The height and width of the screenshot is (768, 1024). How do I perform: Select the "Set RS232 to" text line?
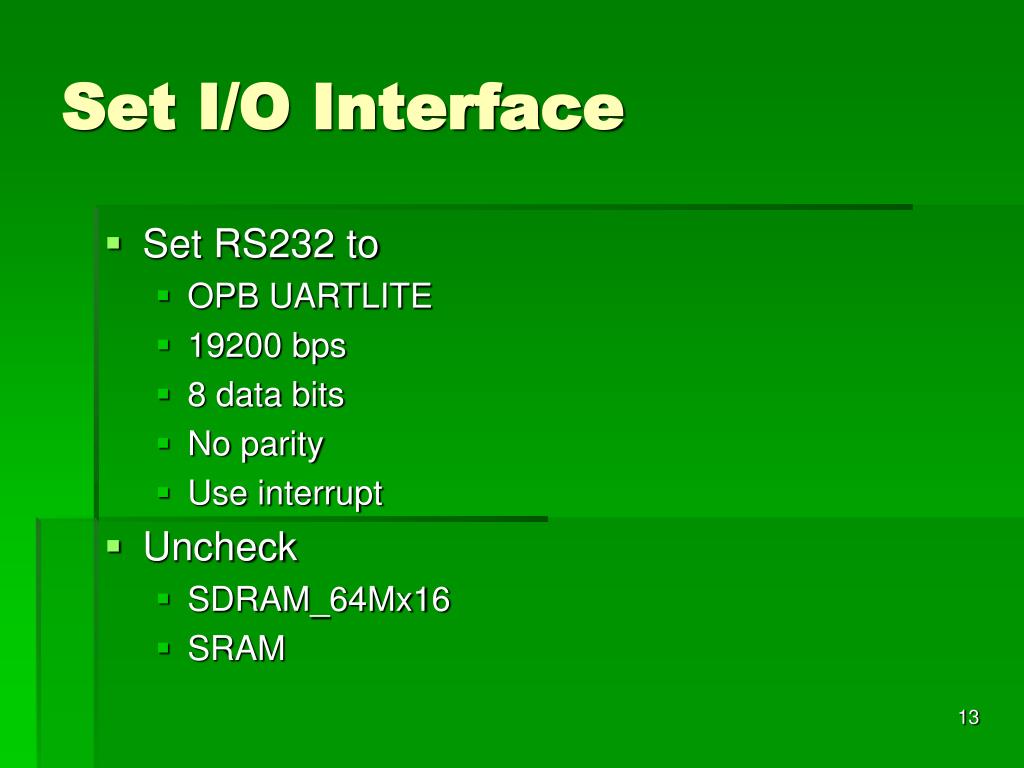[261, 244]
